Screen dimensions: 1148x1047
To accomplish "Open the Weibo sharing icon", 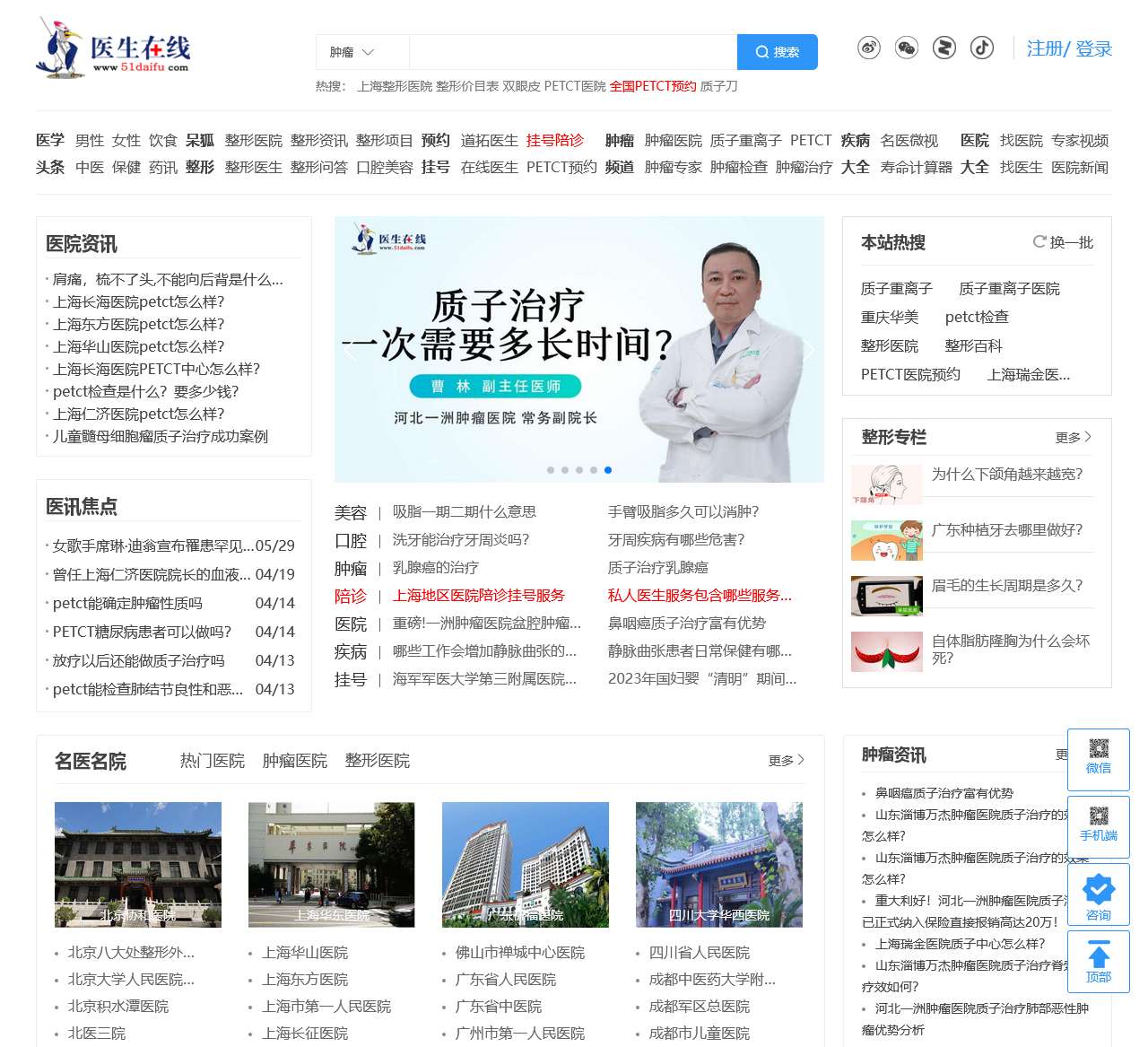I will 868,48.
